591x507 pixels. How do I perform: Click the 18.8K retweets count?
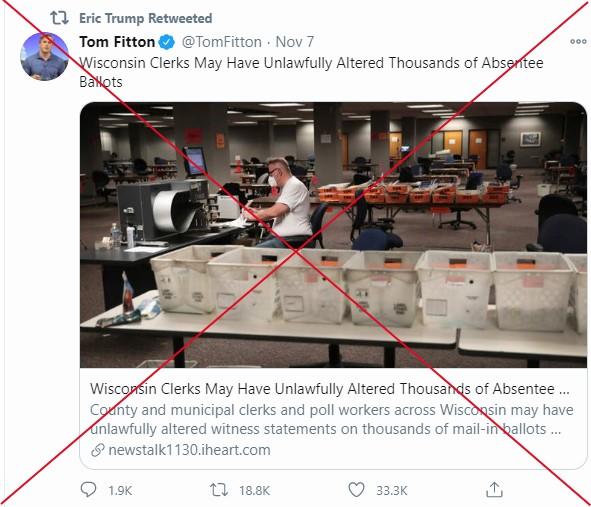[x=254, y=490]
